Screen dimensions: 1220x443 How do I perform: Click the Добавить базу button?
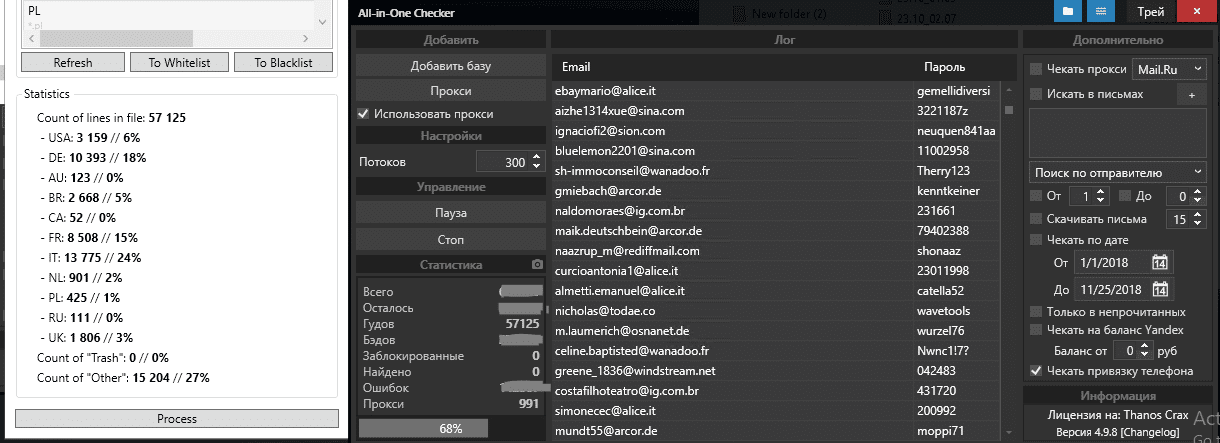(450, 65)
